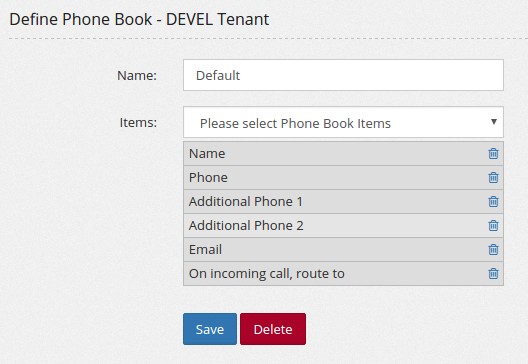
Task: Click the 'Items:' field label
Action: tap(138, 123)
